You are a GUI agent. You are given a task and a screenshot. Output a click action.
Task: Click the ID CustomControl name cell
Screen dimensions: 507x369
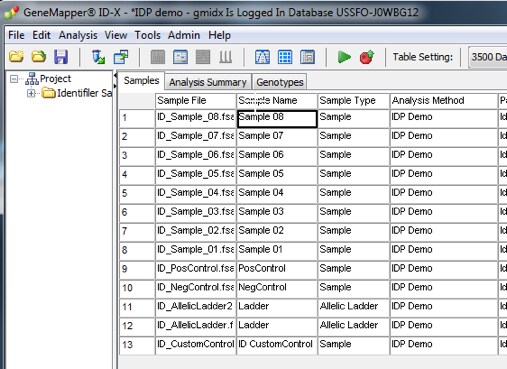tap(277, 345)
